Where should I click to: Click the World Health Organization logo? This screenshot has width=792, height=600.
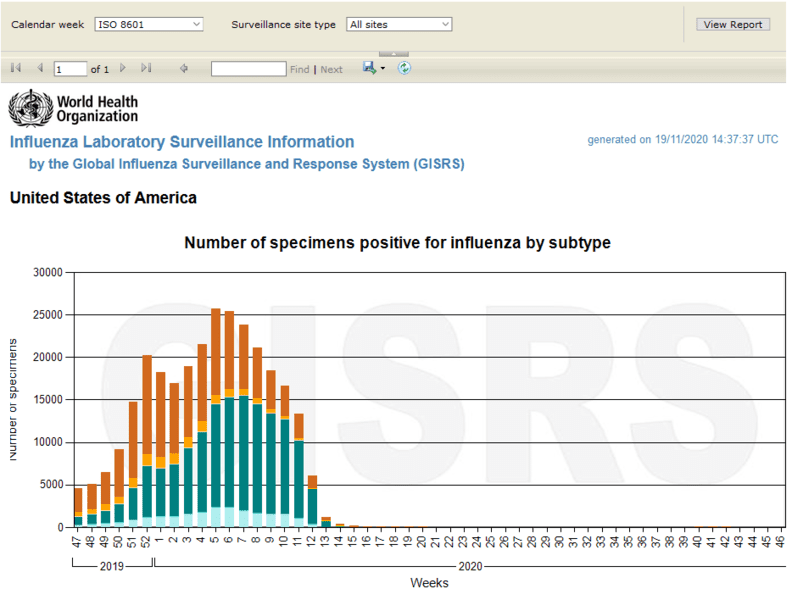[x=73, y=108]
